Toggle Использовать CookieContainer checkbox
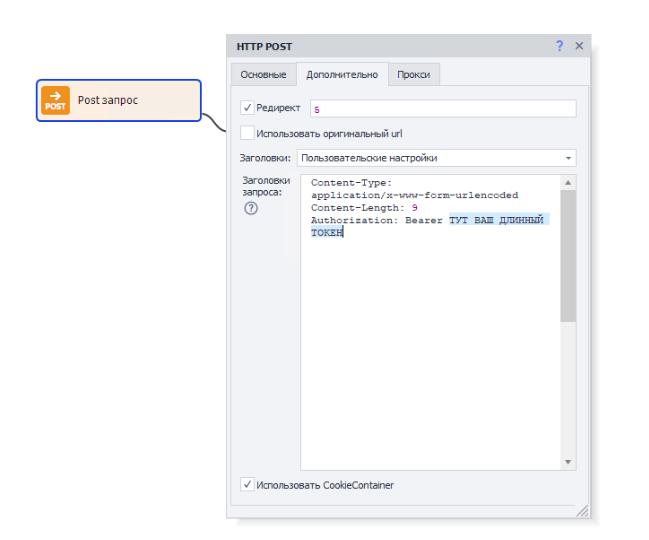Viewport: 649px width, 540px height. [x=247, y=485]
